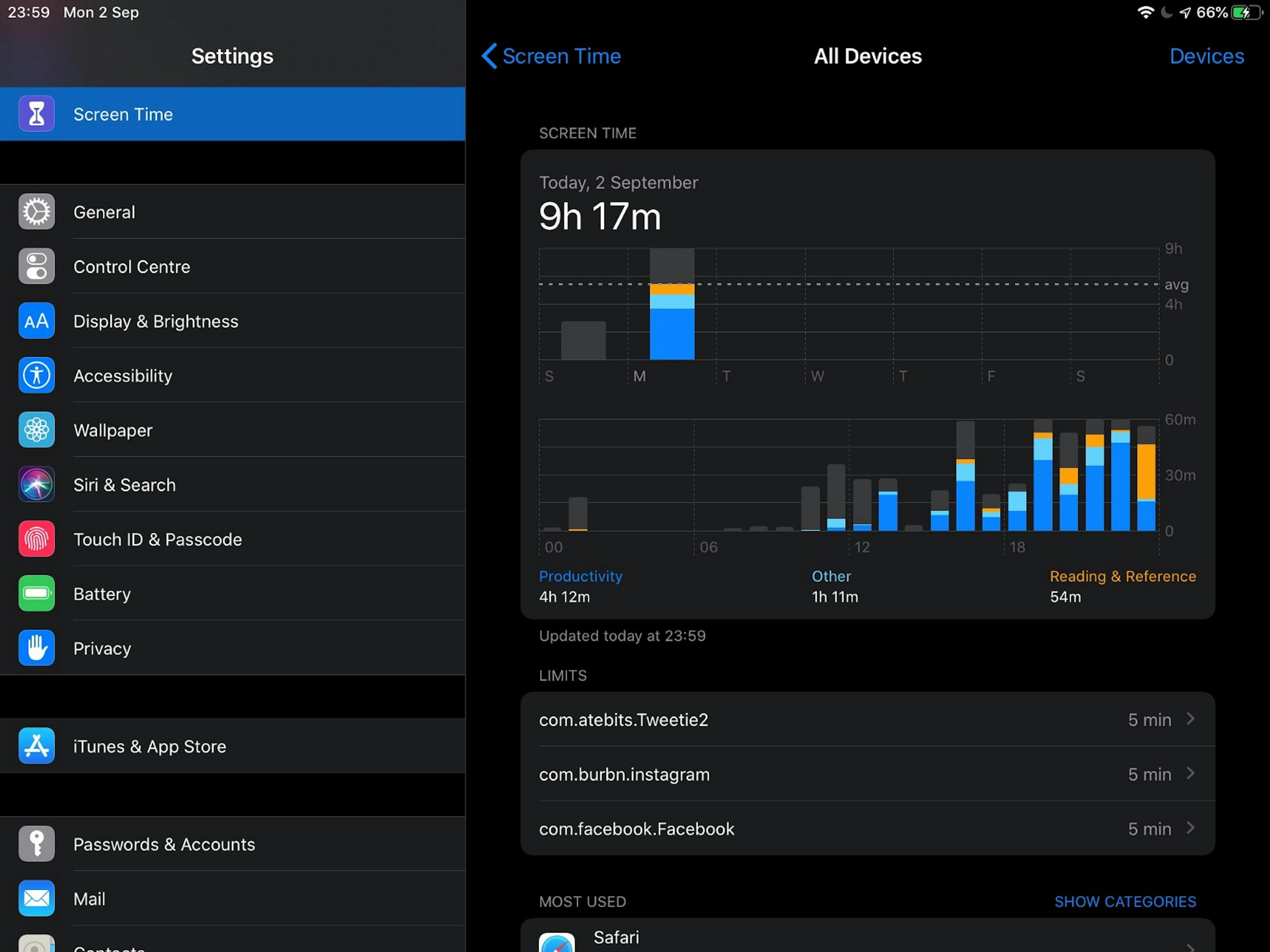
Task: Tap the General gear icon
Action: click(x=36, y=212)
